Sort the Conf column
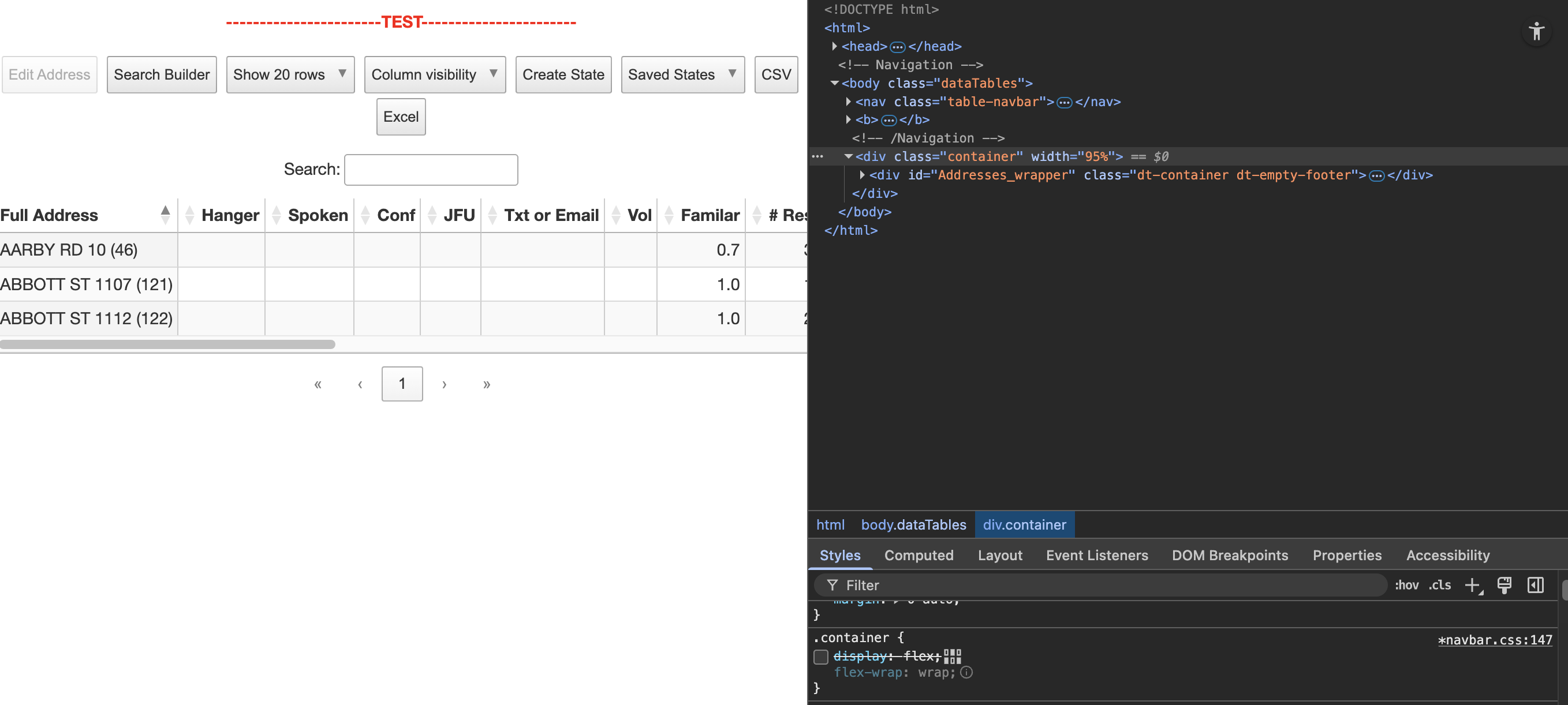 point(365,215)
